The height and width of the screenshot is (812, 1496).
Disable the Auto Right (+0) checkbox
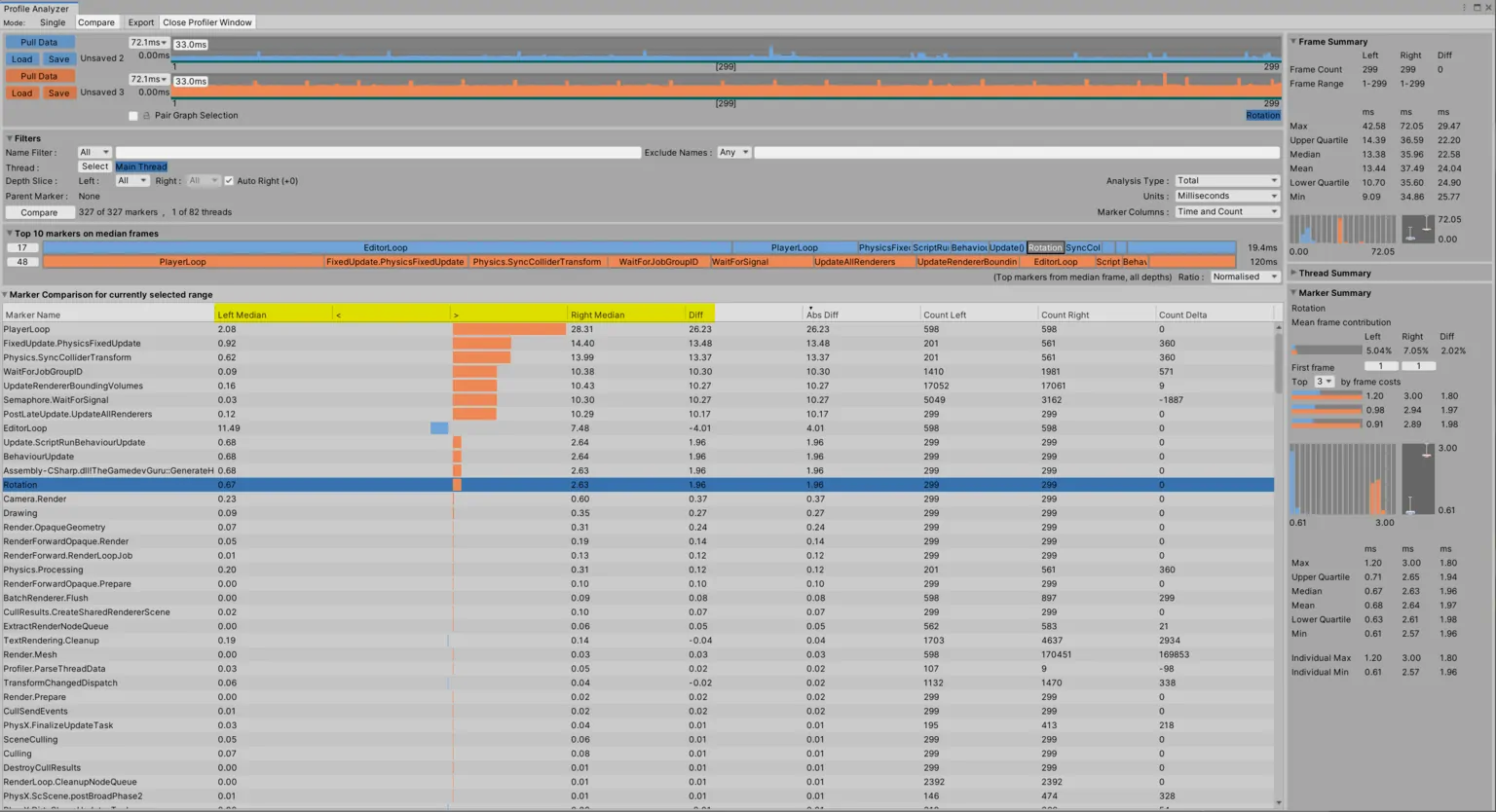229,180
